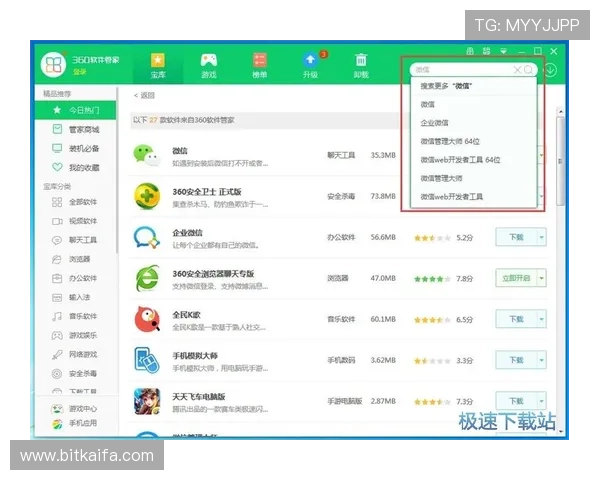Clear the search box with X icon
Image resolution: width=600 pixels, height=480 pixels.
[x=517, y=70]
